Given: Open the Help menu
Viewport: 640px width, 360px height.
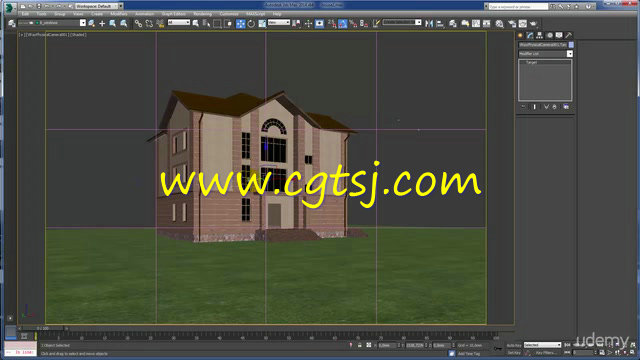Looking at the screenshot, I should click(277, 14).
